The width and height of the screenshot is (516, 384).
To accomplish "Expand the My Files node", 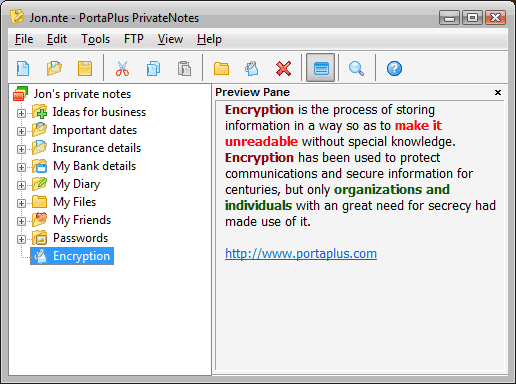I will click(21, 203).
